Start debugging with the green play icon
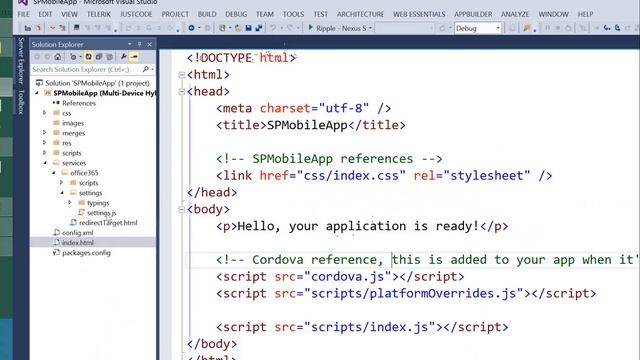The width and height of the screenshot is (640, 360). point(310,28)
